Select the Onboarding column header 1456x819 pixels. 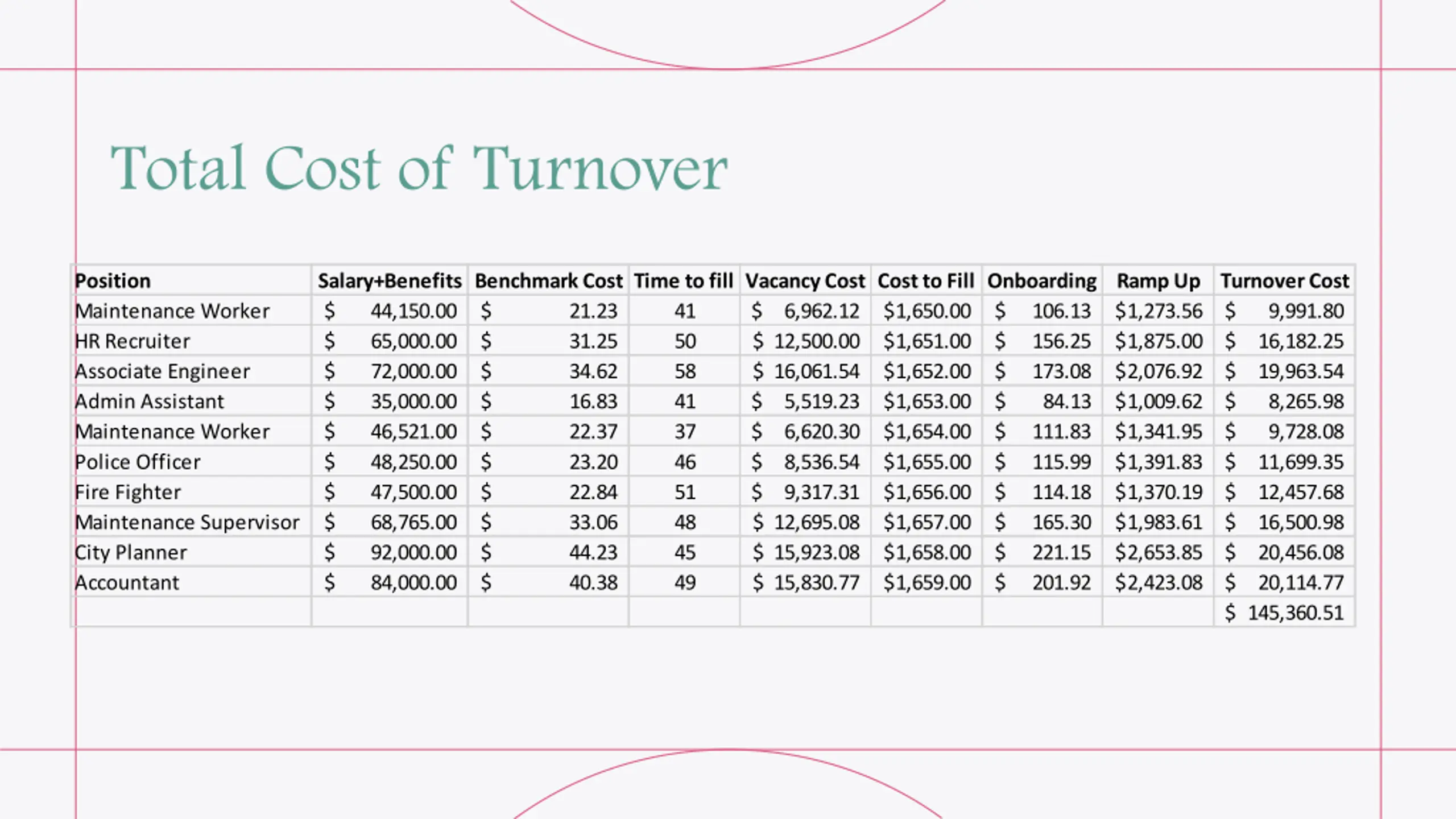tap(1042, 281)
